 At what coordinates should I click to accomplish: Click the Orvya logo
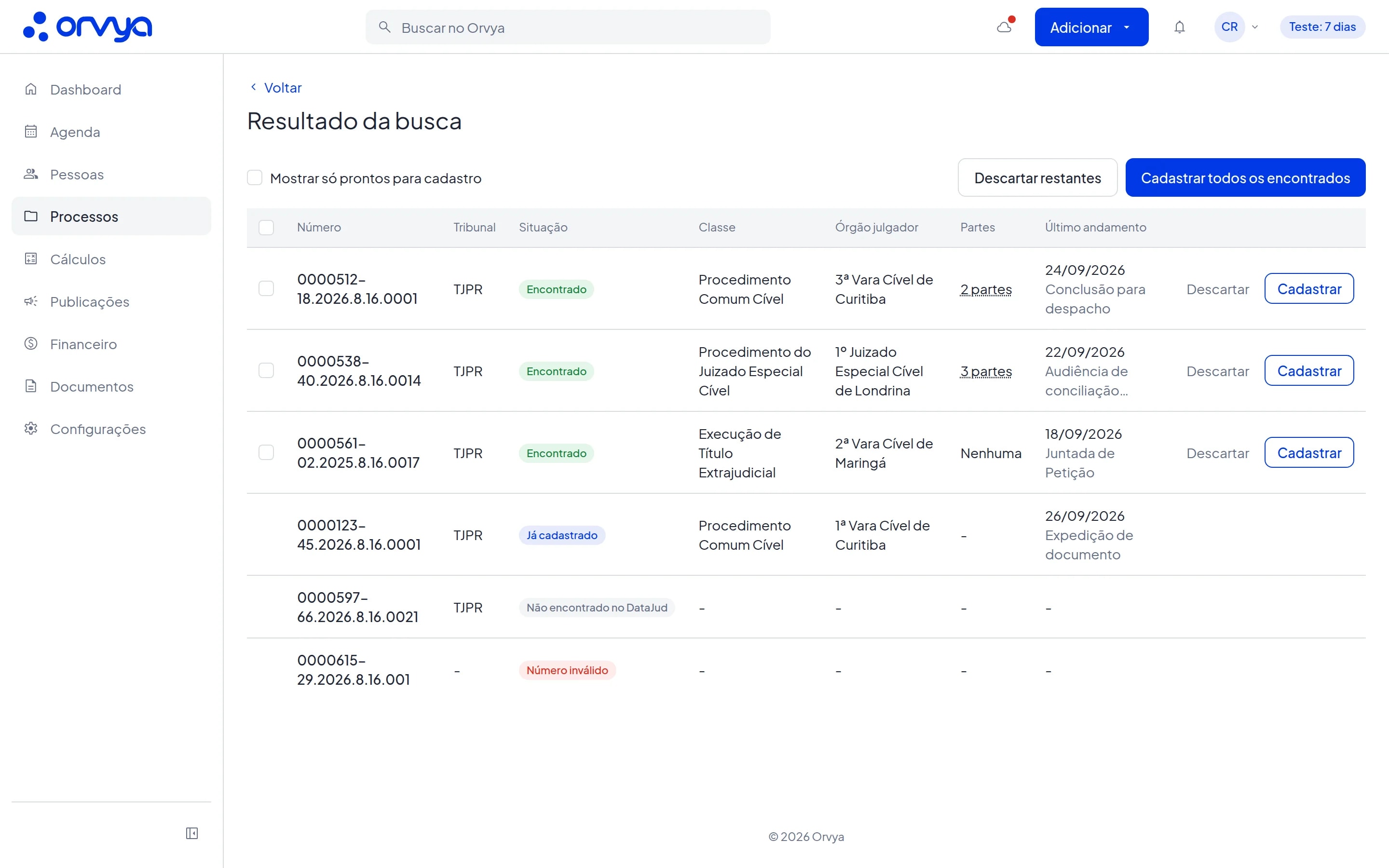(87, 27)
